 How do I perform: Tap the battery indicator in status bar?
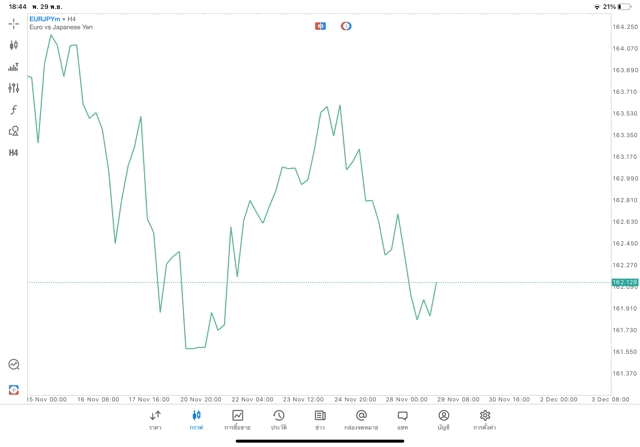[x=624, y=6]
